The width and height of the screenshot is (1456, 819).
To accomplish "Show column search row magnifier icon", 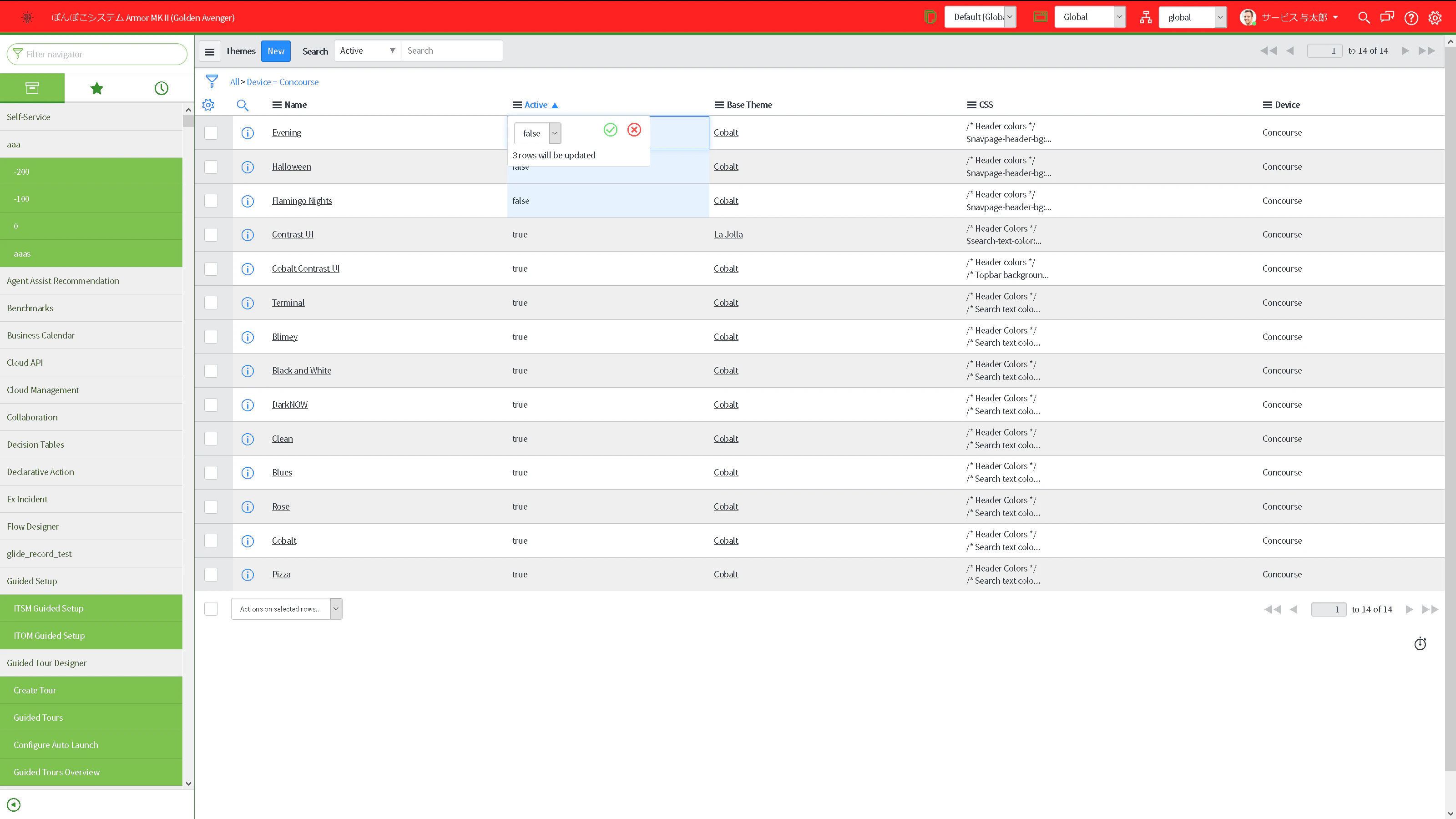I will 243,105.
